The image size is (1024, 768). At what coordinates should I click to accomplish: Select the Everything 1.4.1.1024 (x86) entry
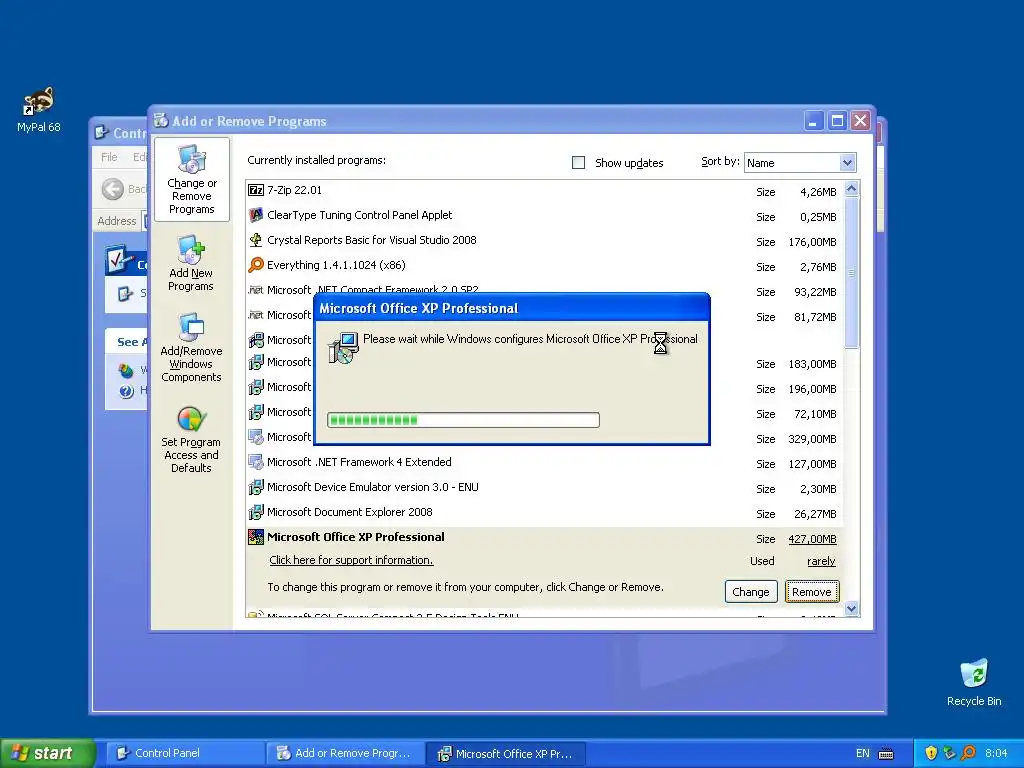click(545, 265)
